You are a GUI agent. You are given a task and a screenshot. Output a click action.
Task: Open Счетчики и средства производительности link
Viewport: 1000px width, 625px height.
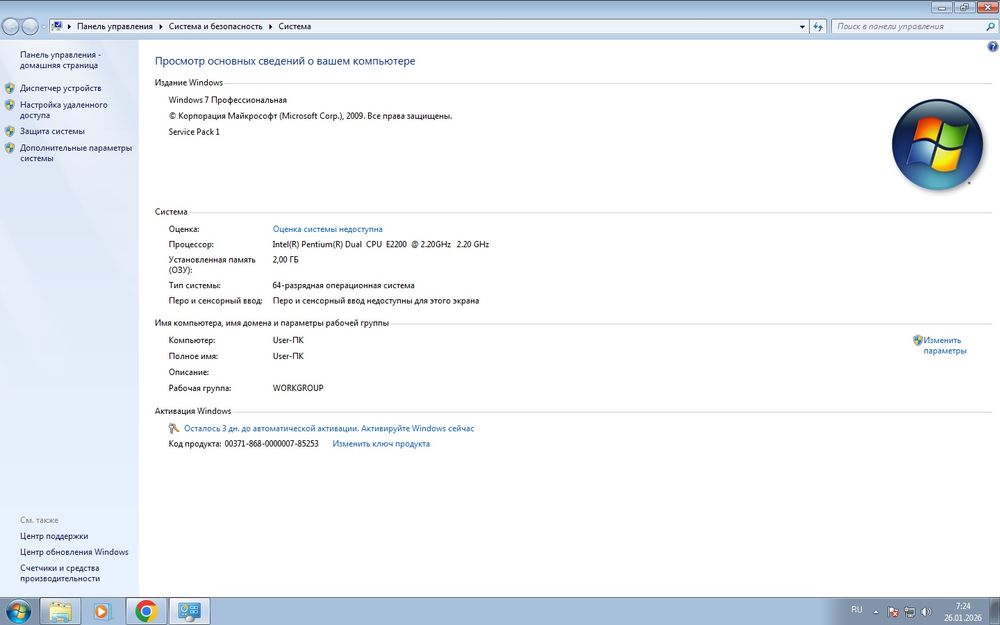pos(60,573)
